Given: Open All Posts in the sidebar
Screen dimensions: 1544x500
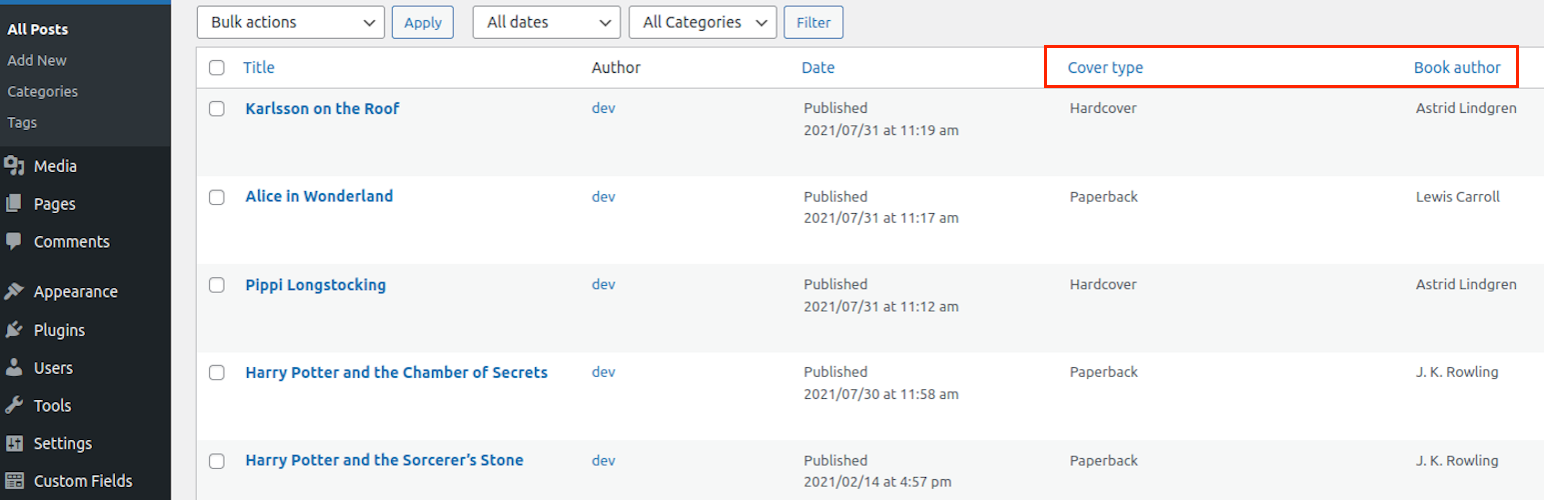Looking at the screenshot, I should pyautogui.click(x=38, y=29).
